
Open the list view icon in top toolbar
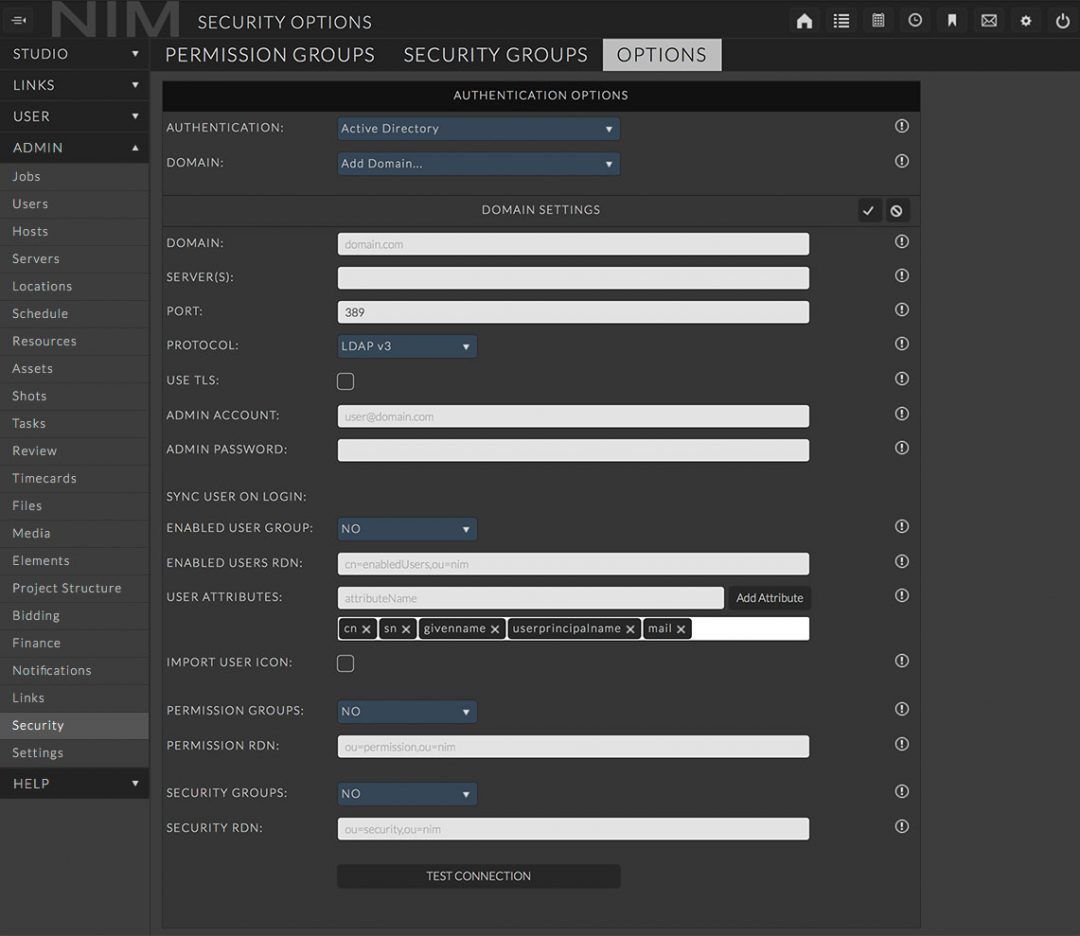point(841,20)
